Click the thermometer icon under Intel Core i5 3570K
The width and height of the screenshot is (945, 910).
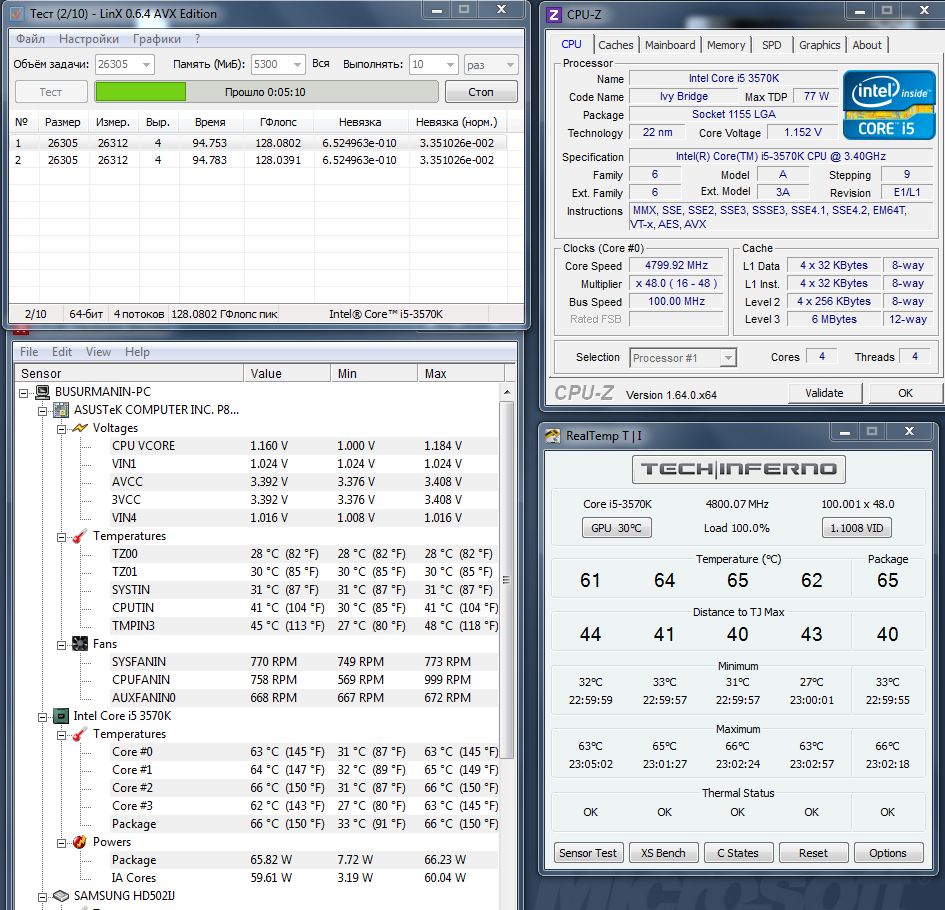click(x=80, y=734)
